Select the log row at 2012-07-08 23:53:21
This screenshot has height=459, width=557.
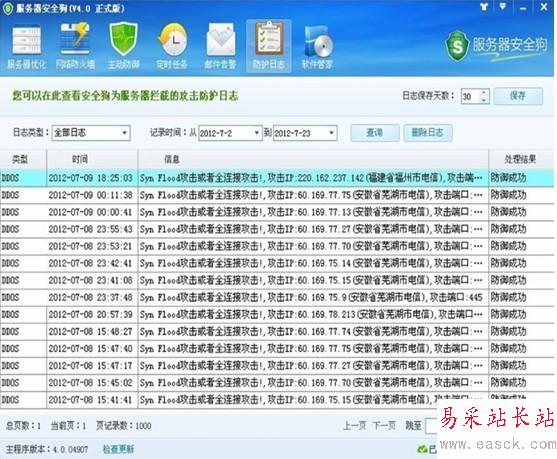point(277,246)
